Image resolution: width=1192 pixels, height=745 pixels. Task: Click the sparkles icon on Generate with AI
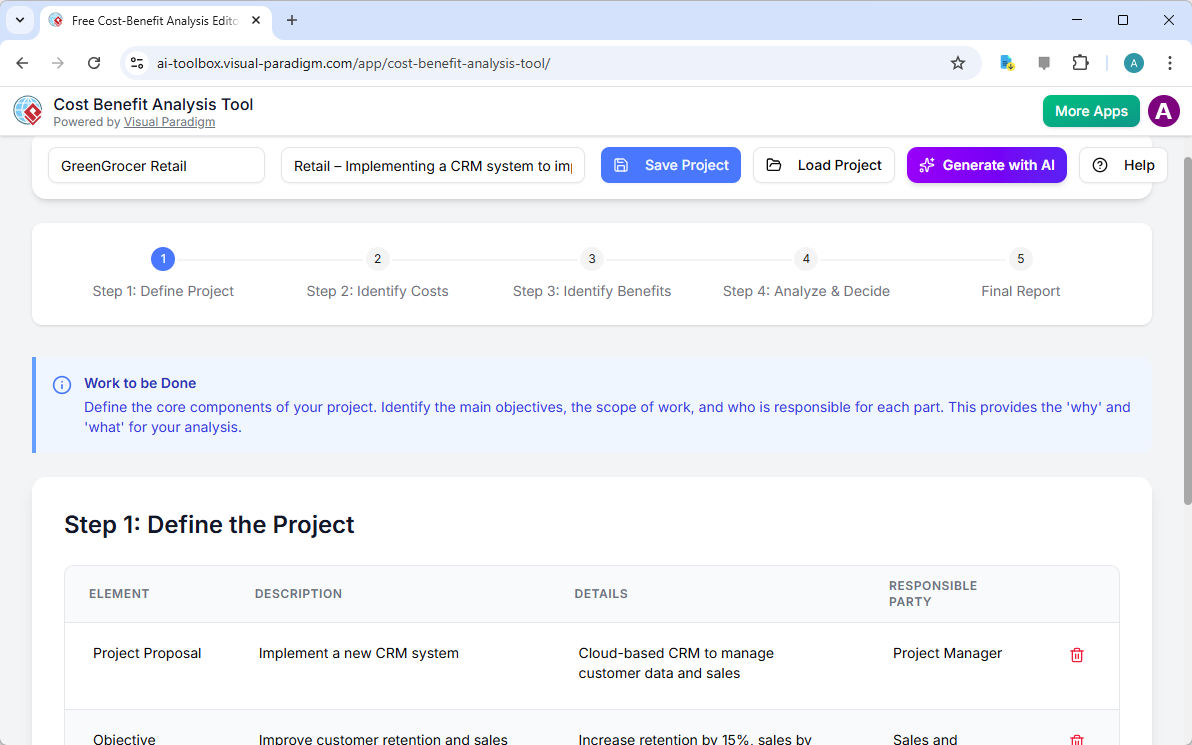[927, 165]
